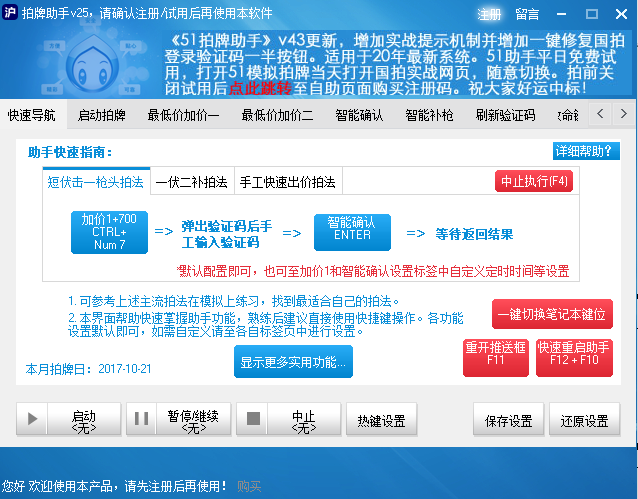Click the v43 update announcement banner text
The height and width of the screenshot is (499, 638).
coord(394,64)
